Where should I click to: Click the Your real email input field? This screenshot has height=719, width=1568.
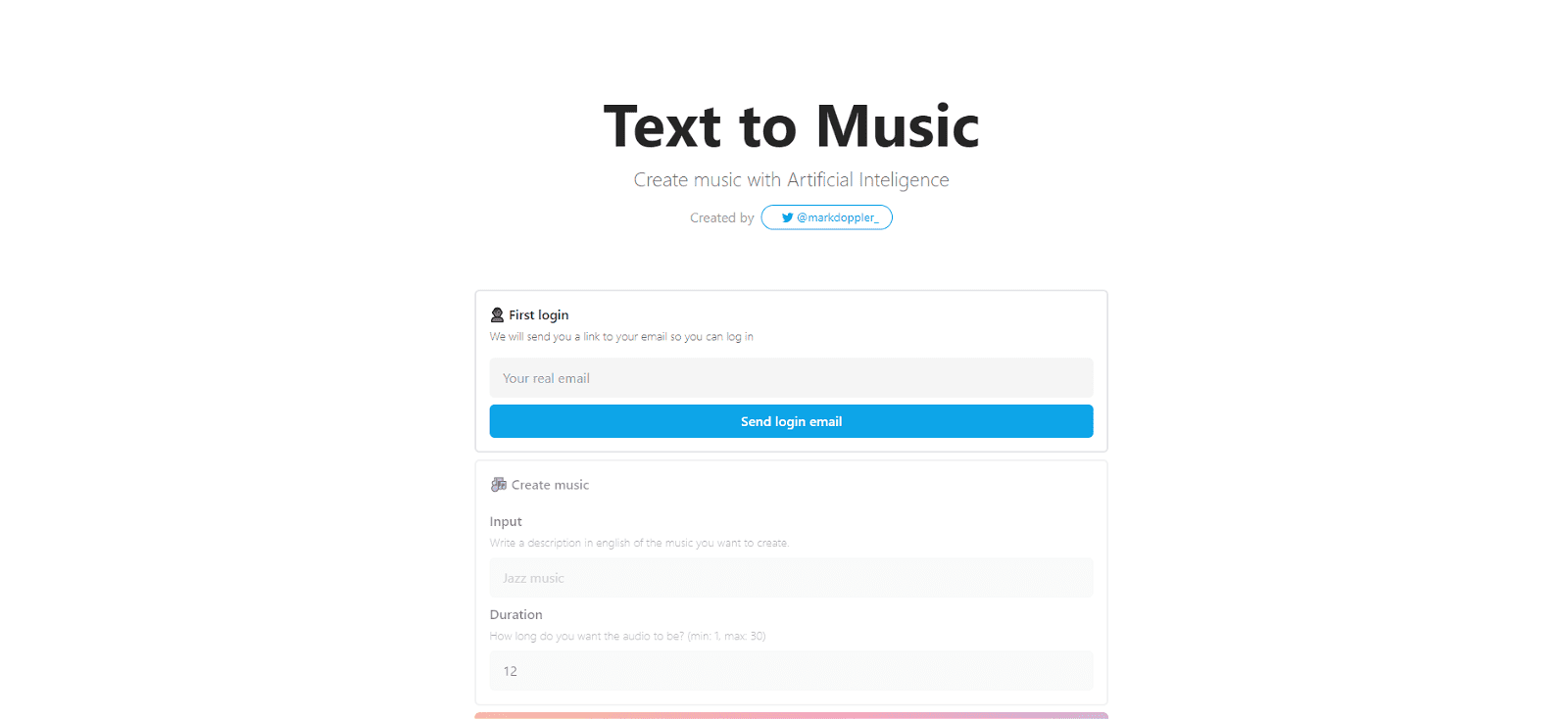click(x=791, y=377)
